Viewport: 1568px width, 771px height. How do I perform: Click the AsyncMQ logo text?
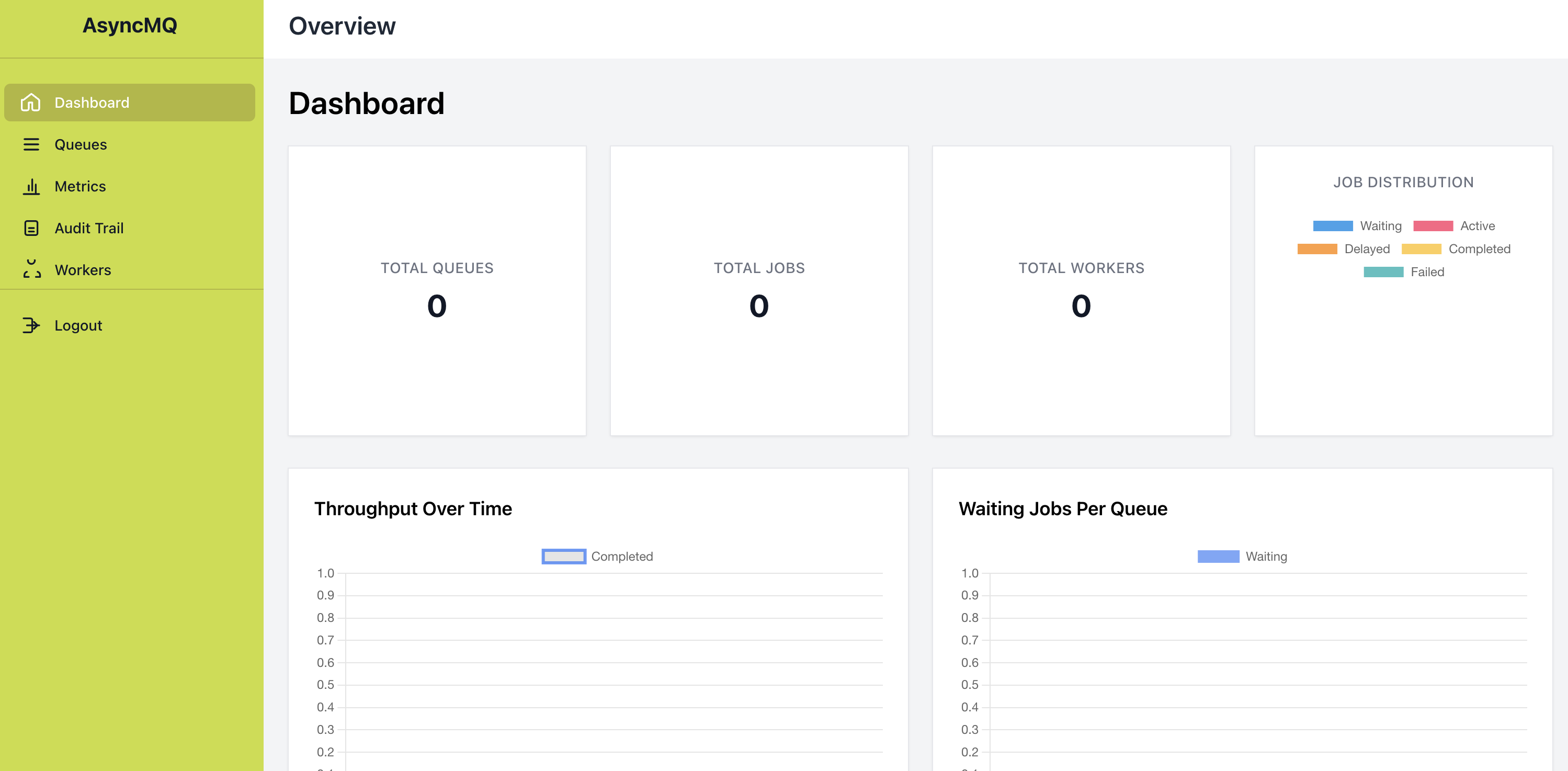click(x=130, y=26)
